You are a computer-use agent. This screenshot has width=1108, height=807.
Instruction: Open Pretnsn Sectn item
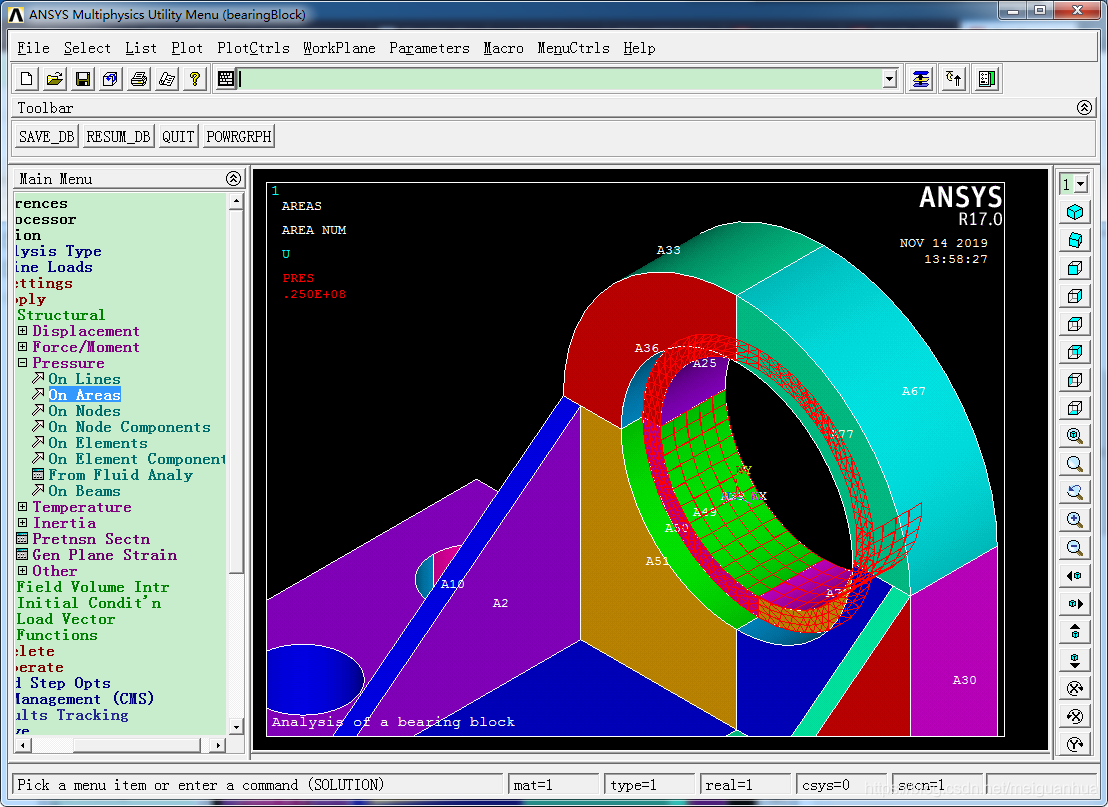click(90, 539)
